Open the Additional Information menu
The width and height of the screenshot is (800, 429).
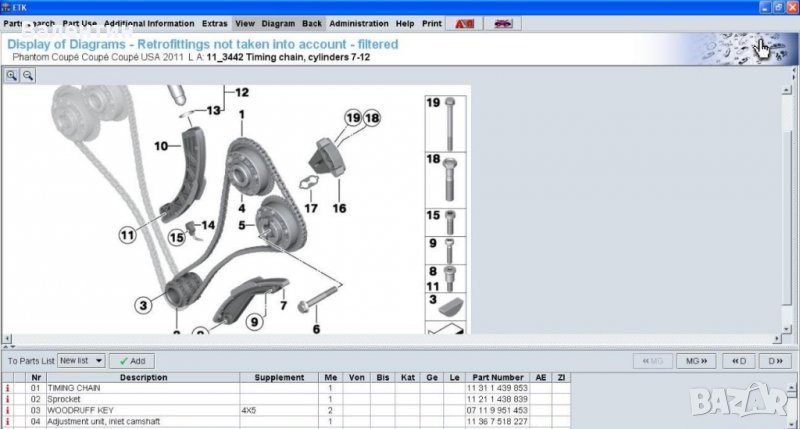[x=149, y=22]
